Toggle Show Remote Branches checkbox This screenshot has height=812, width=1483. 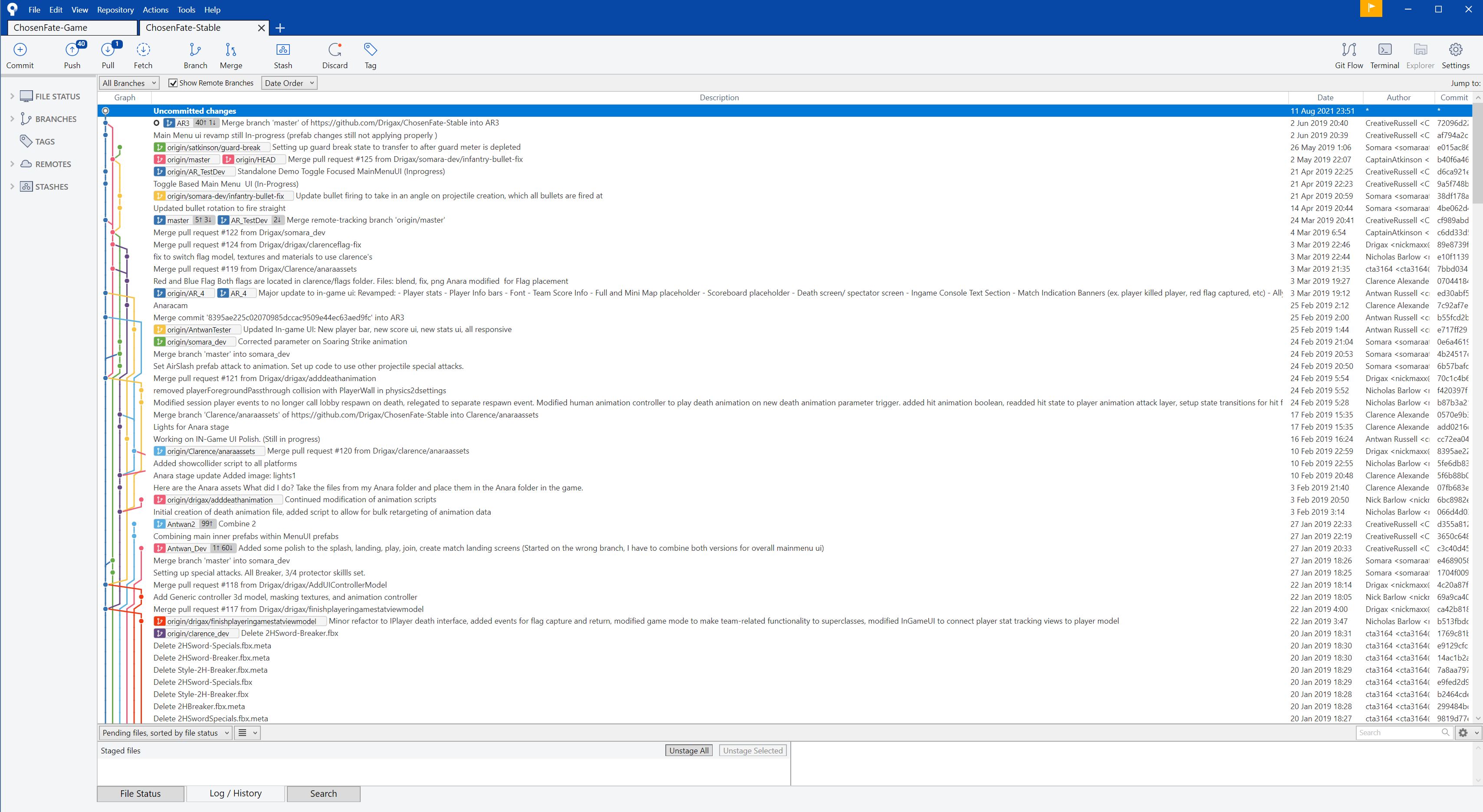point(173,83)
